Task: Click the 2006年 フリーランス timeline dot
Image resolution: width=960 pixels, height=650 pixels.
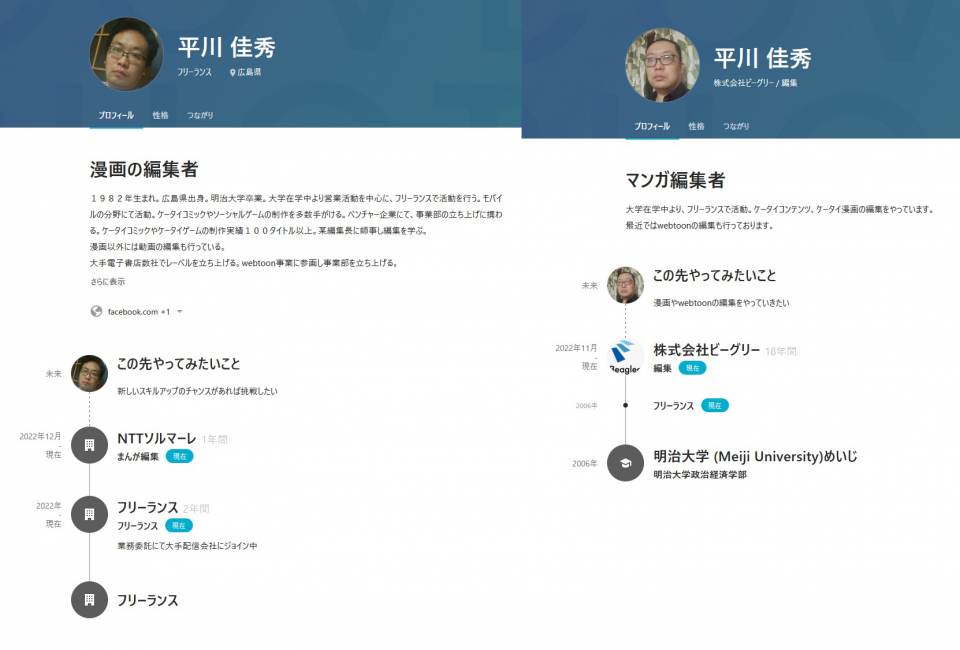Action: point(626,405)
